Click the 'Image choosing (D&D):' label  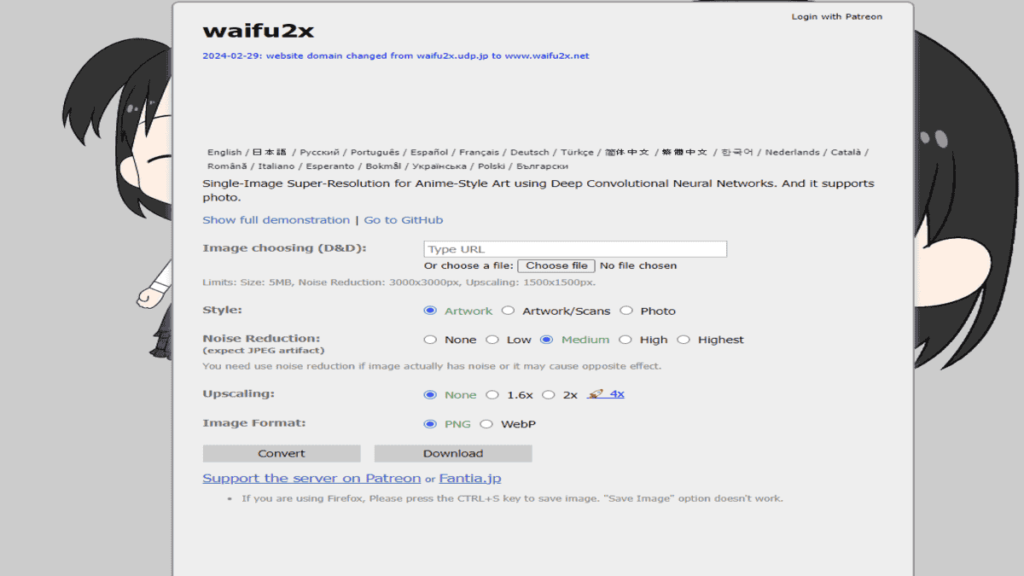coord(285,248)
